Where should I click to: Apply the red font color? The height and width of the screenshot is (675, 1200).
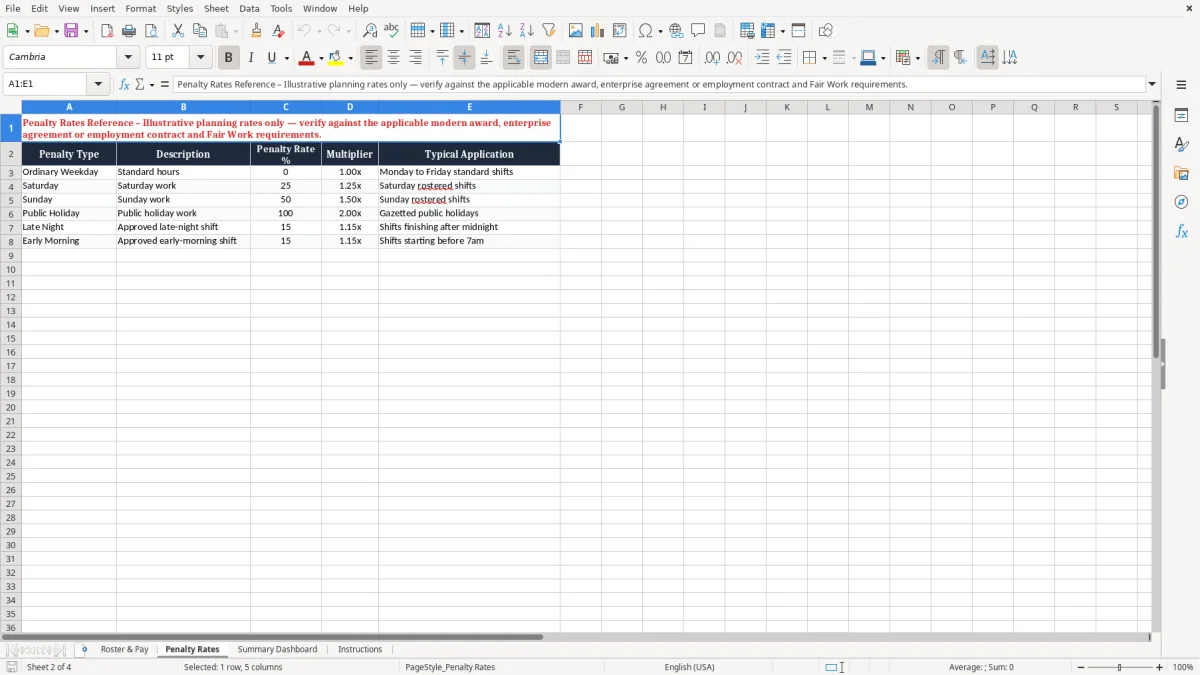click(x=308, y=58)
